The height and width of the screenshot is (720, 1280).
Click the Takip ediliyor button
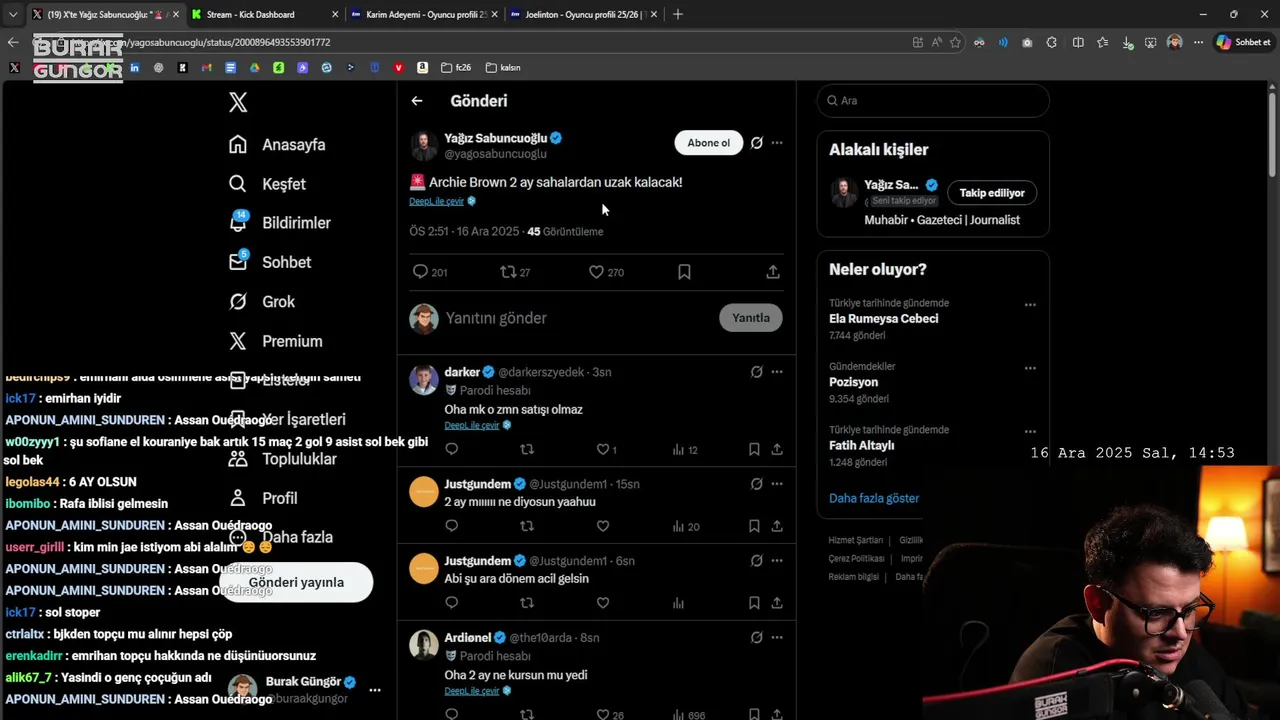[992, 193]
